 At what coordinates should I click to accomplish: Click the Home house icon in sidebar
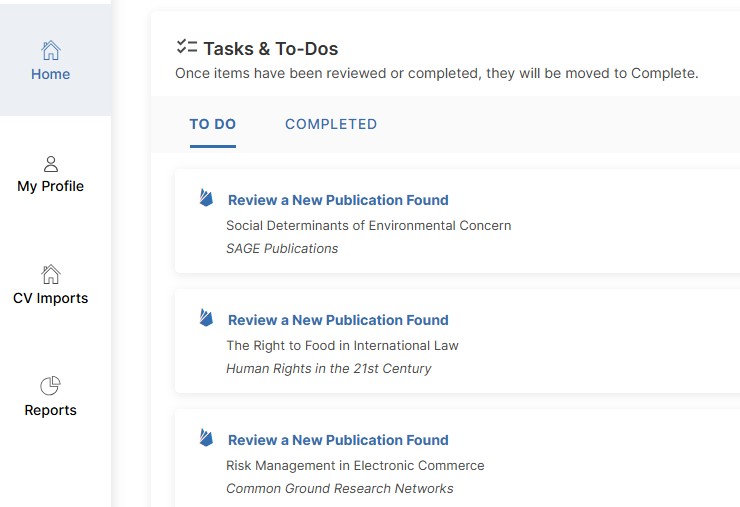pyautogui.click(x=50, y=50)
